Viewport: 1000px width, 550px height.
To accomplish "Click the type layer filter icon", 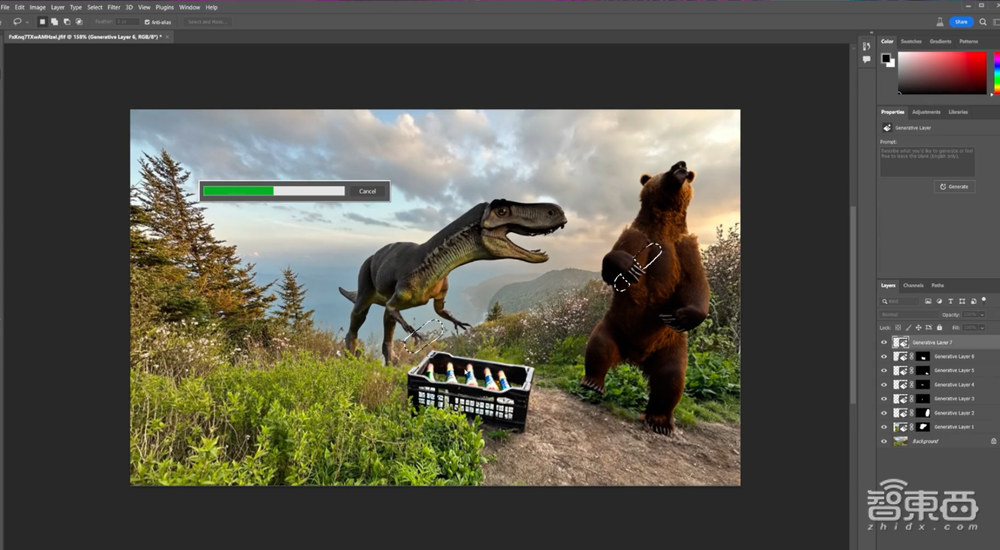I will coord(950,300).
